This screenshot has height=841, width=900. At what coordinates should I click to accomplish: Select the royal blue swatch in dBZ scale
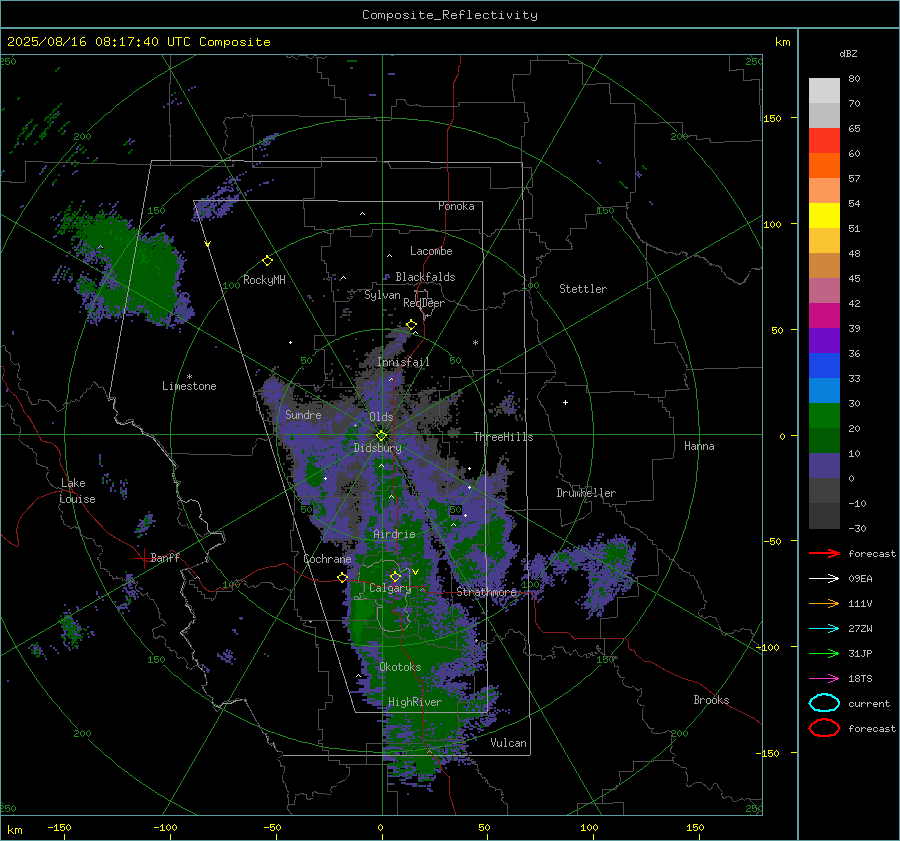click(x=824, y=365)
